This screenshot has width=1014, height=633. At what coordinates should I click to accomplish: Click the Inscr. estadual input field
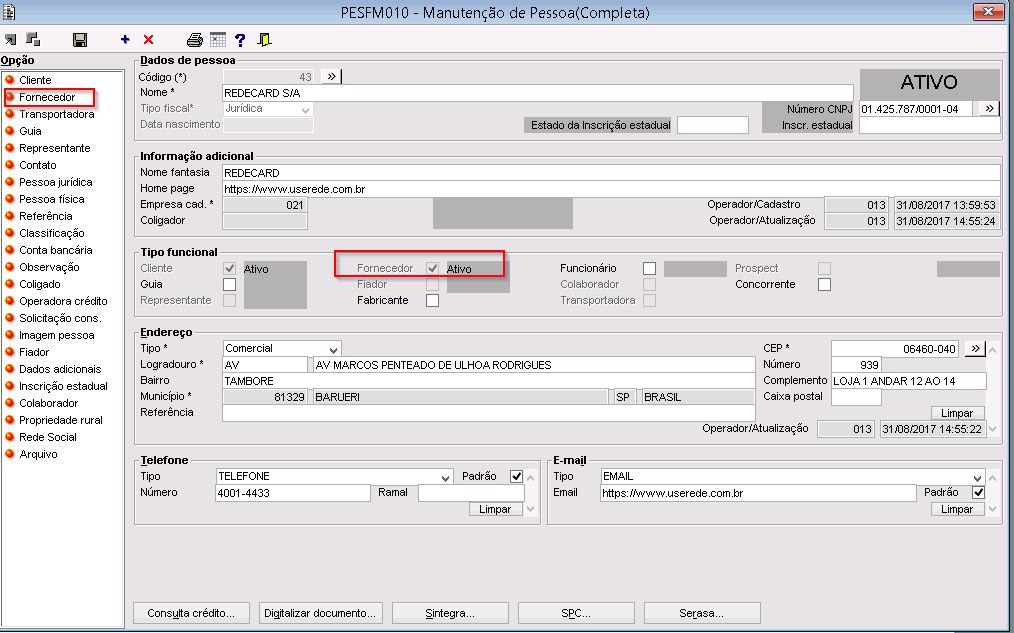929,125
